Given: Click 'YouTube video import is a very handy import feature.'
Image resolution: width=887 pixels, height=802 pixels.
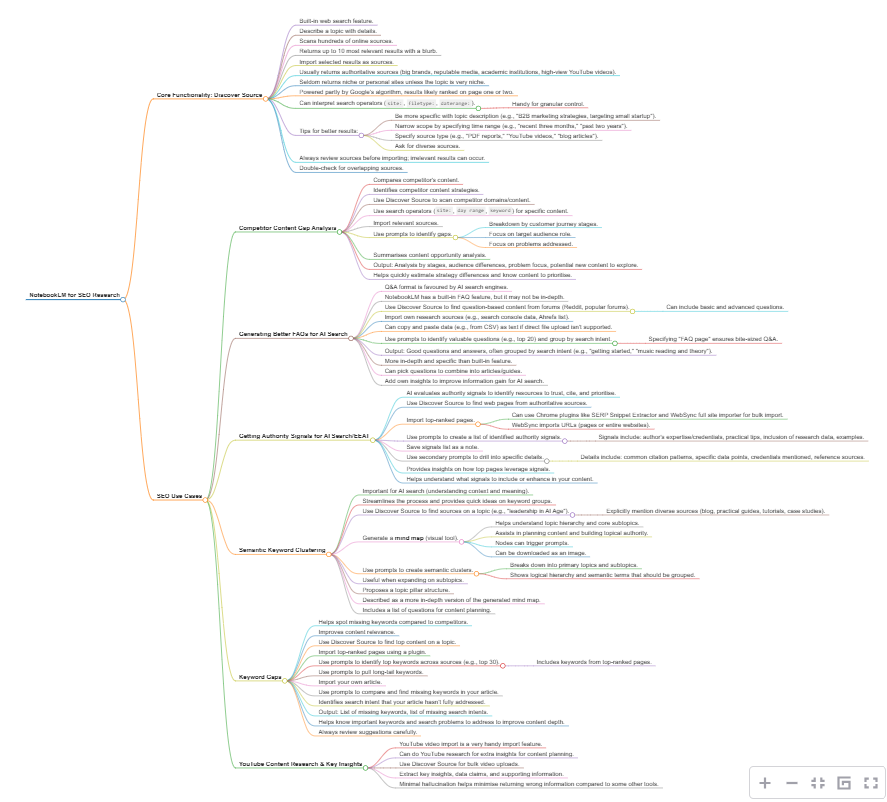Looking at the screenshot, I should point(470,744).
